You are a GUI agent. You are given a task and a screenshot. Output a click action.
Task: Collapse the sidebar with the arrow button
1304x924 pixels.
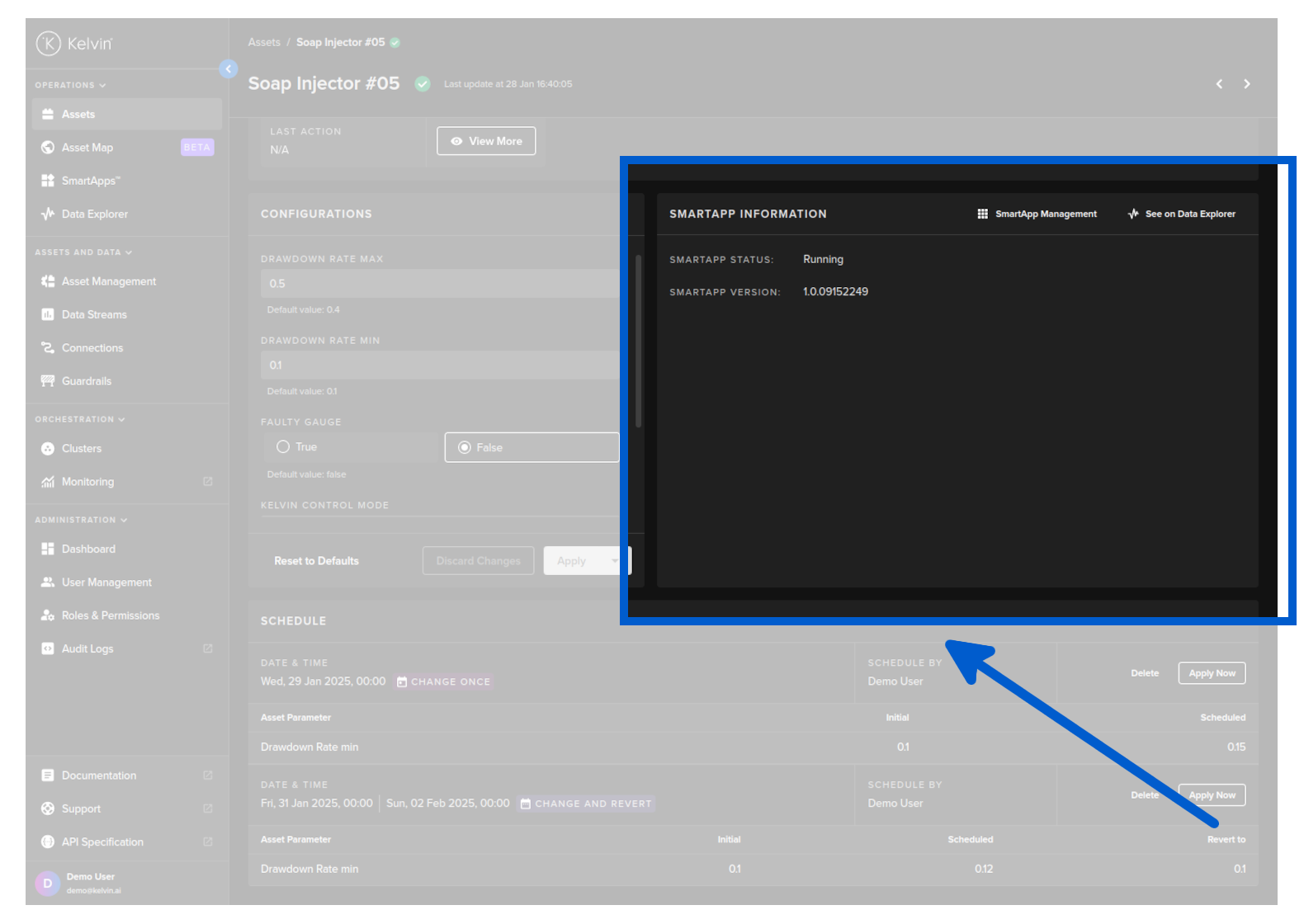[229, 68]
